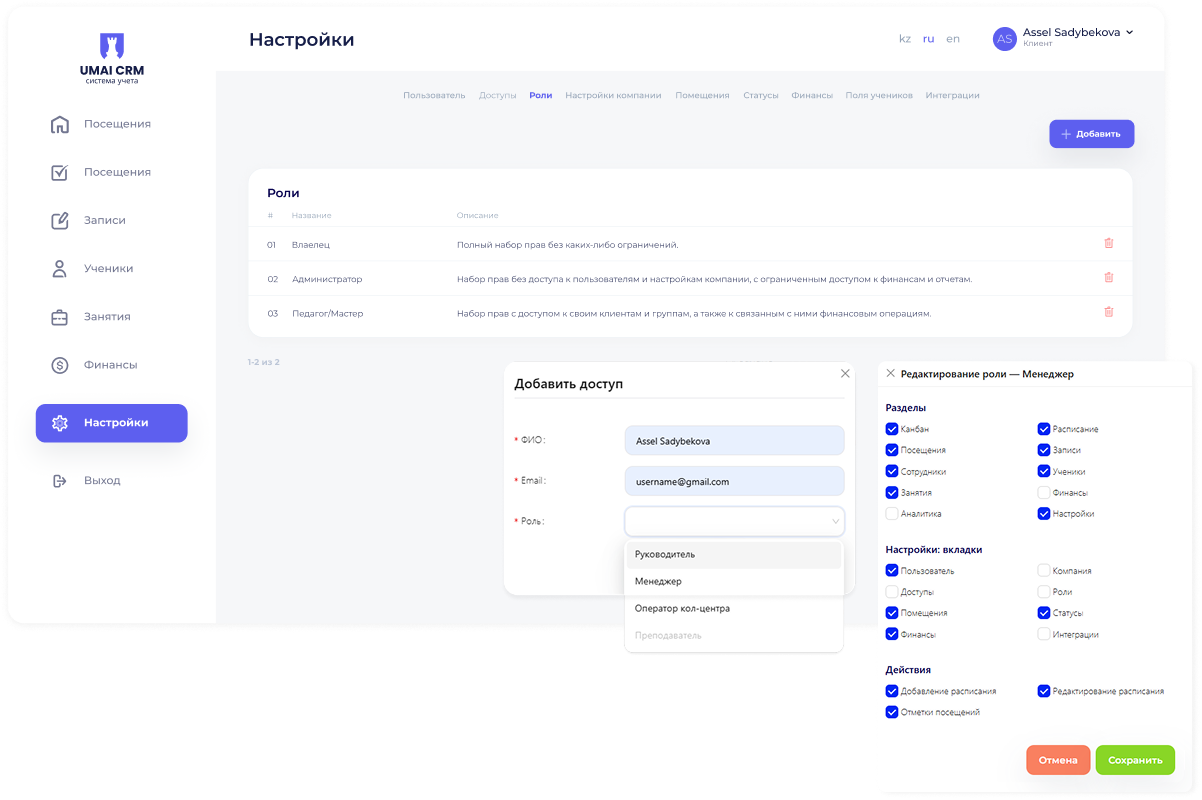Close the Добавить доступ dialog
Viewport: 1202px width, 800px height.
tap(845, 373)
